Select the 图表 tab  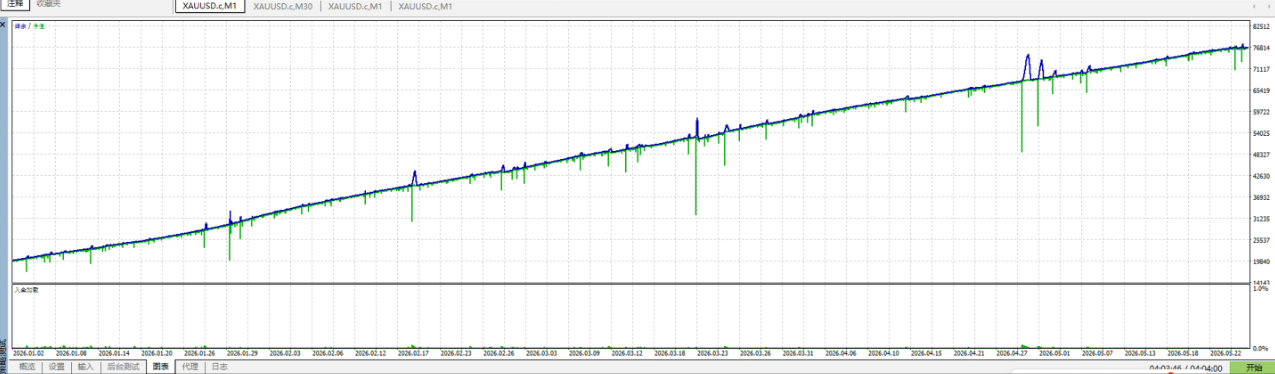point(160,367)
